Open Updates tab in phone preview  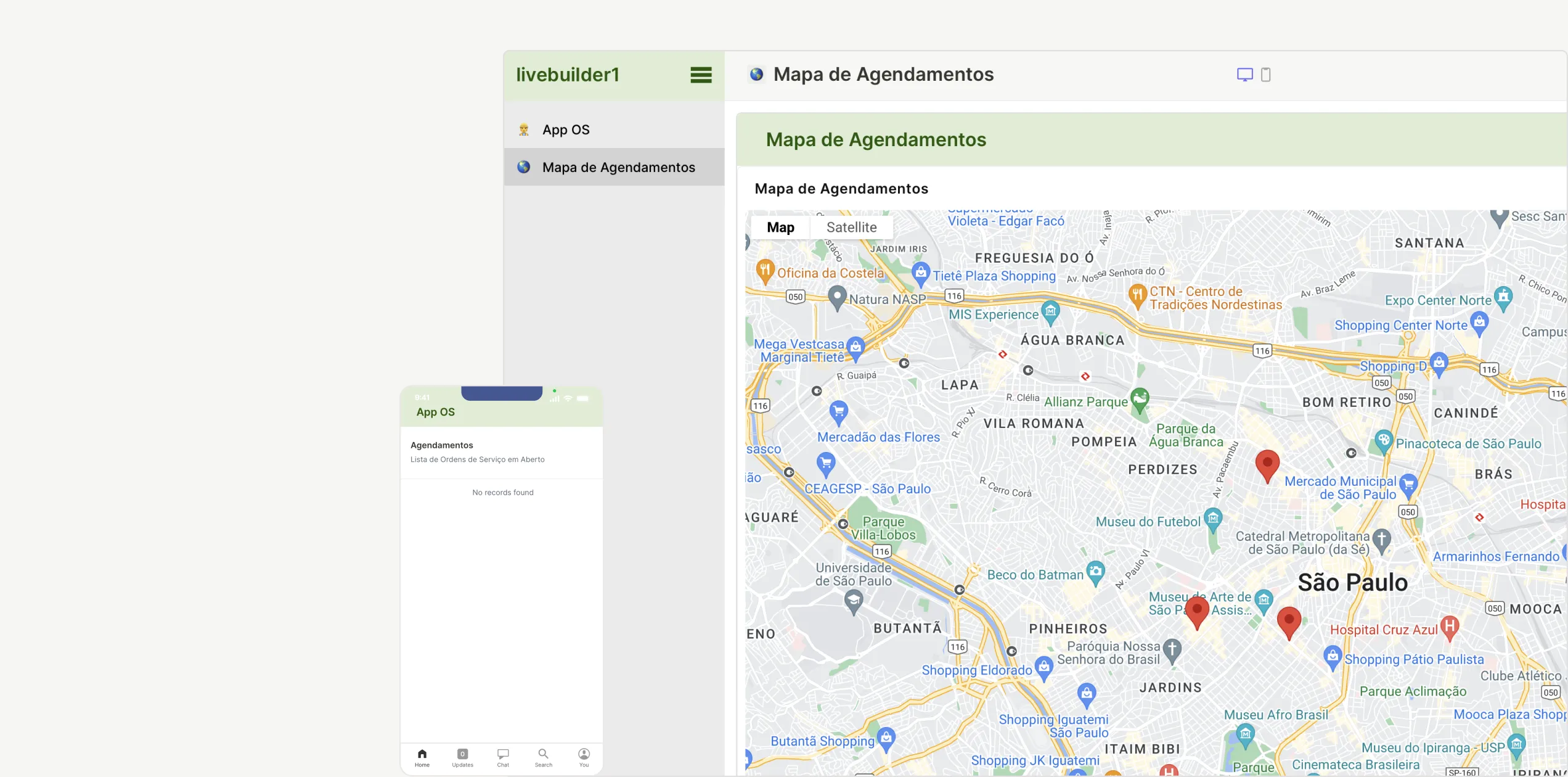point(462,758)
